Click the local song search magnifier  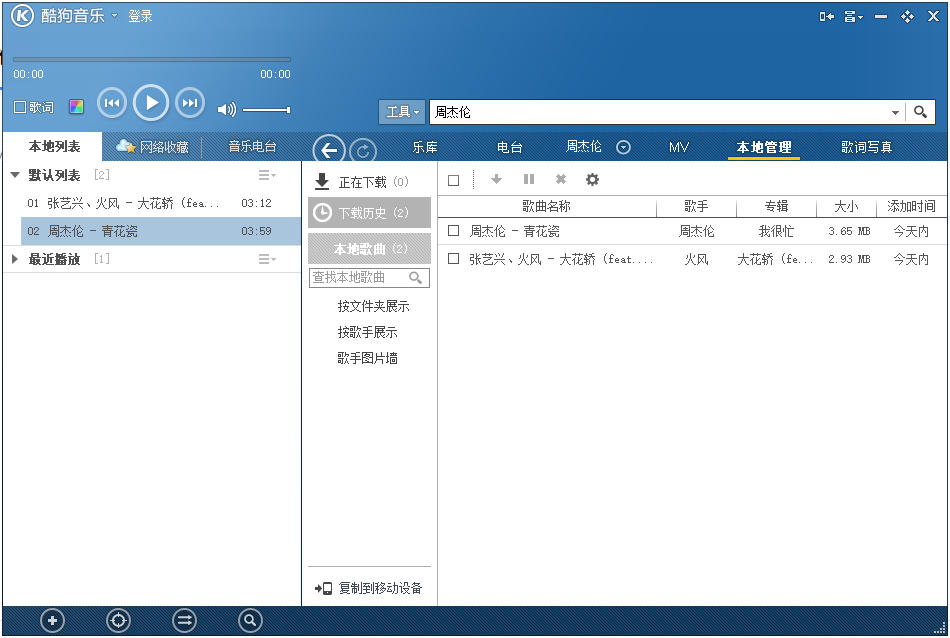416,277
